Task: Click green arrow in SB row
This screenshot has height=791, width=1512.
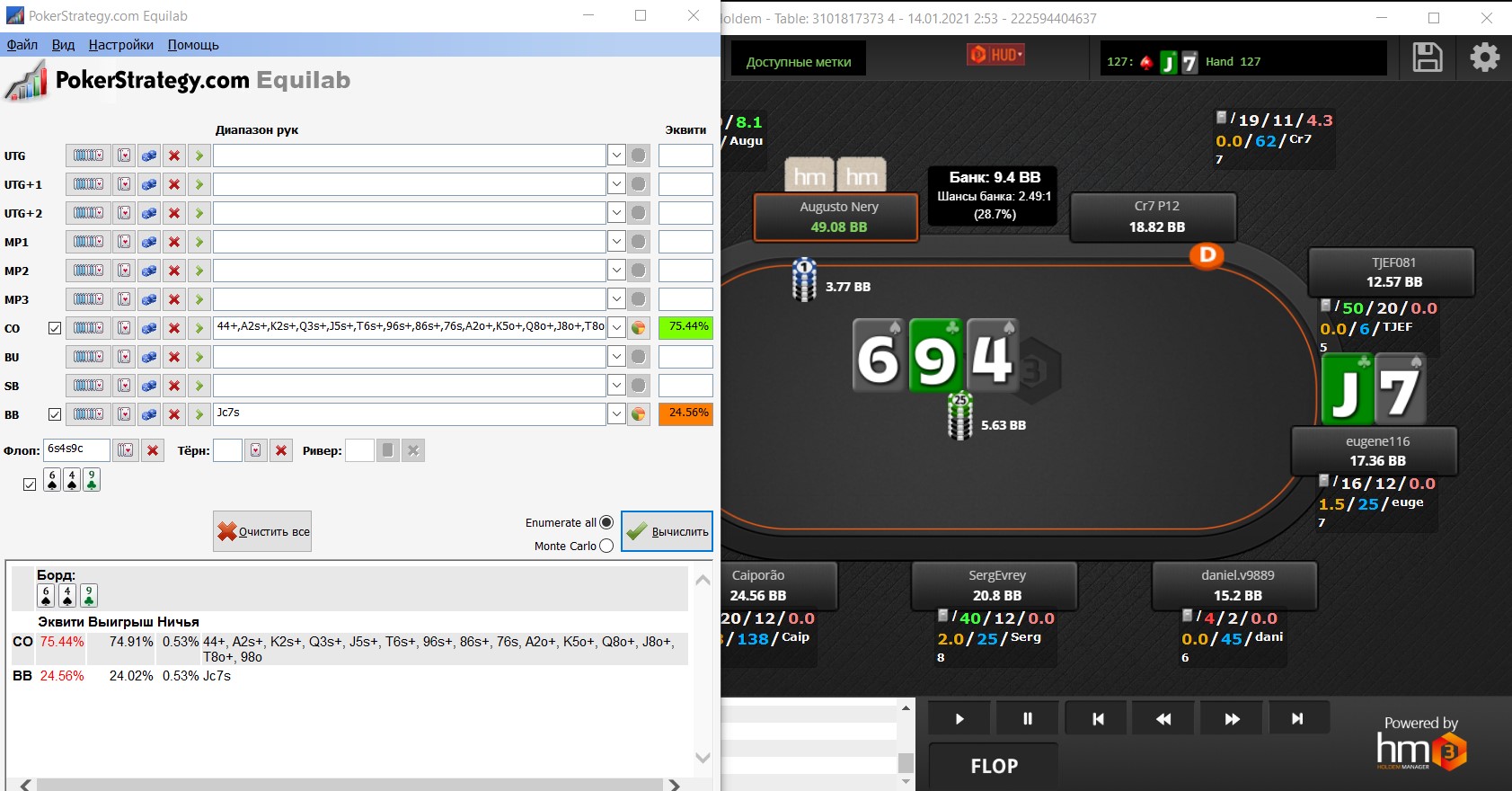Action: pyautogui.click(x=199, y=386)
